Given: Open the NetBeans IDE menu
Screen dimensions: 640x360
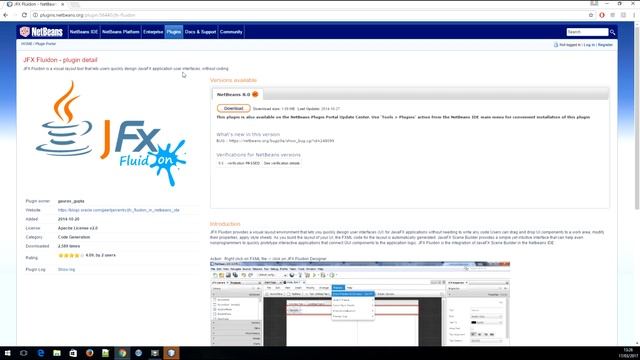Looking at the screenshot, I should coord(84,32).
